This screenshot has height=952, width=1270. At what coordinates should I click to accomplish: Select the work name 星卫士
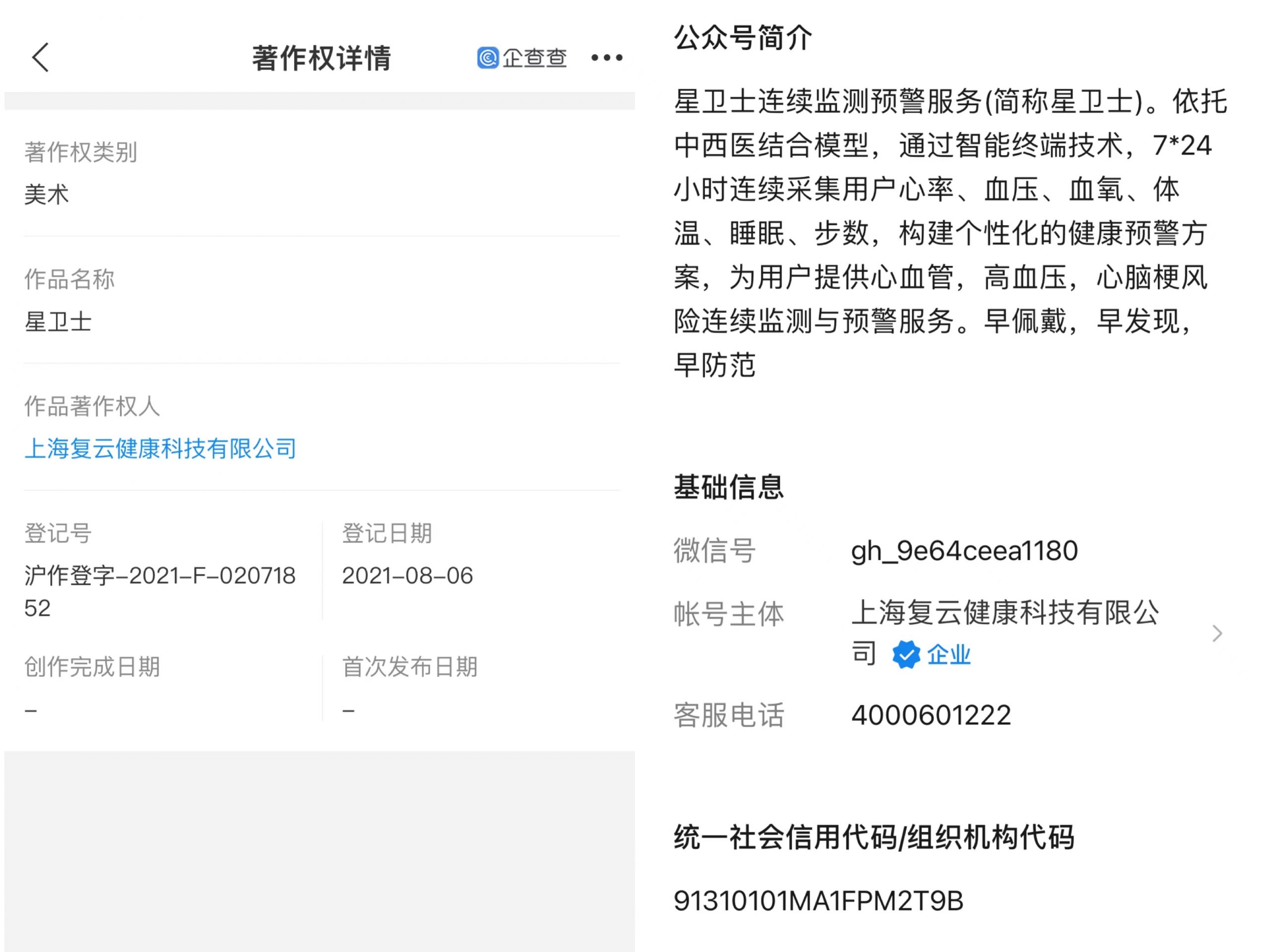coord(58,321)
